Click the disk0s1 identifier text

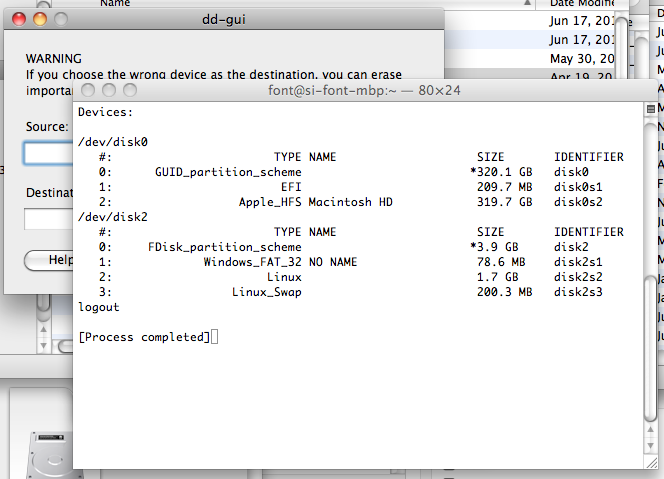coord(578,187)
